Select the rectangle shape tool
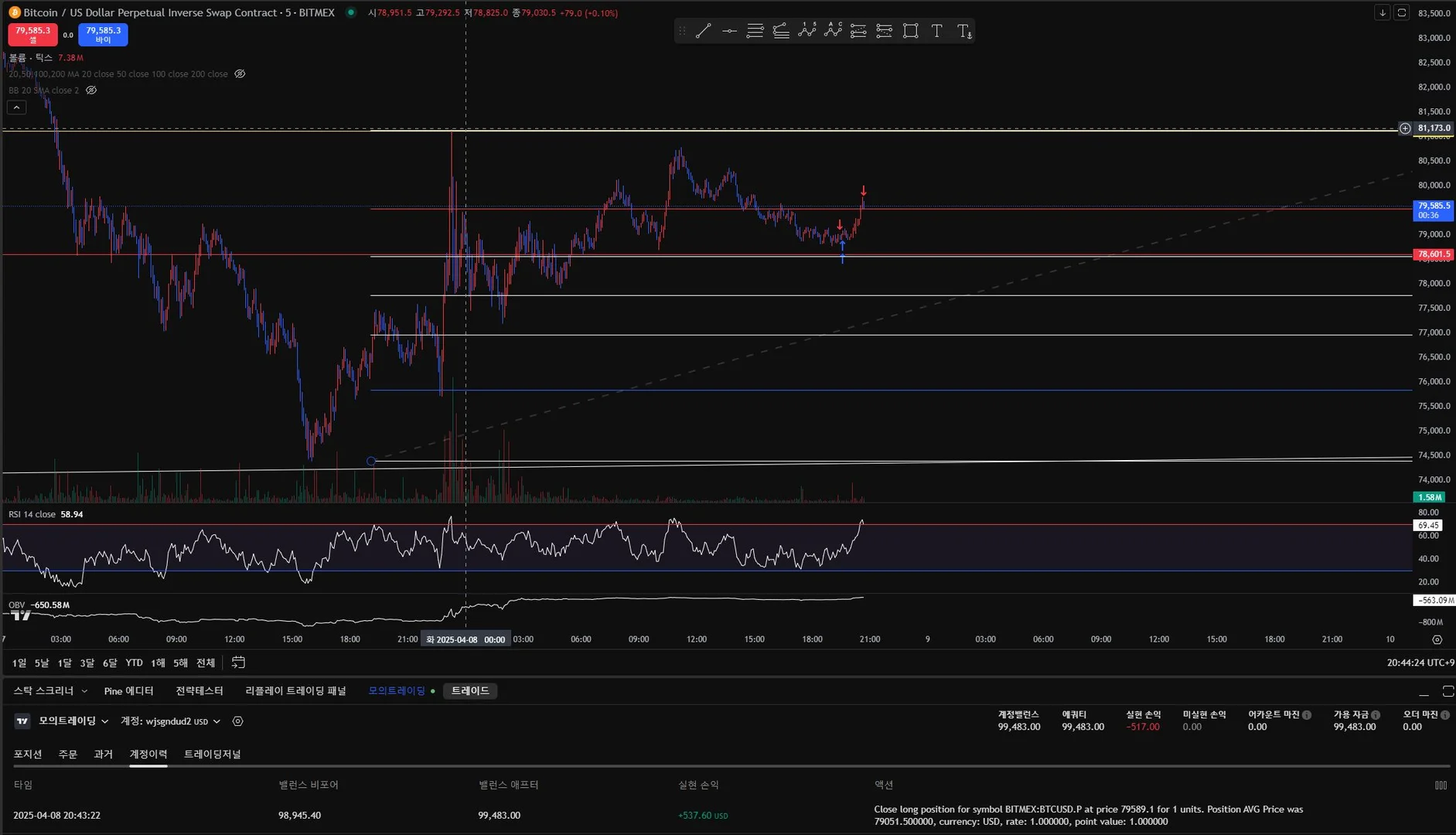The height and width of the screenshot is (835, 1456). (x=911, y=31)
